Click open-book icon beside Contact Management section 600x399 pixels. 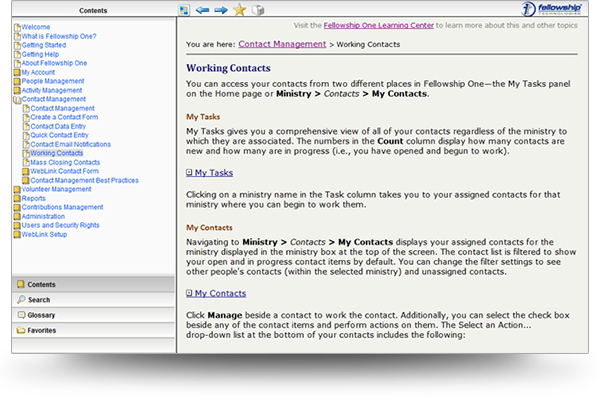(17, 99)
